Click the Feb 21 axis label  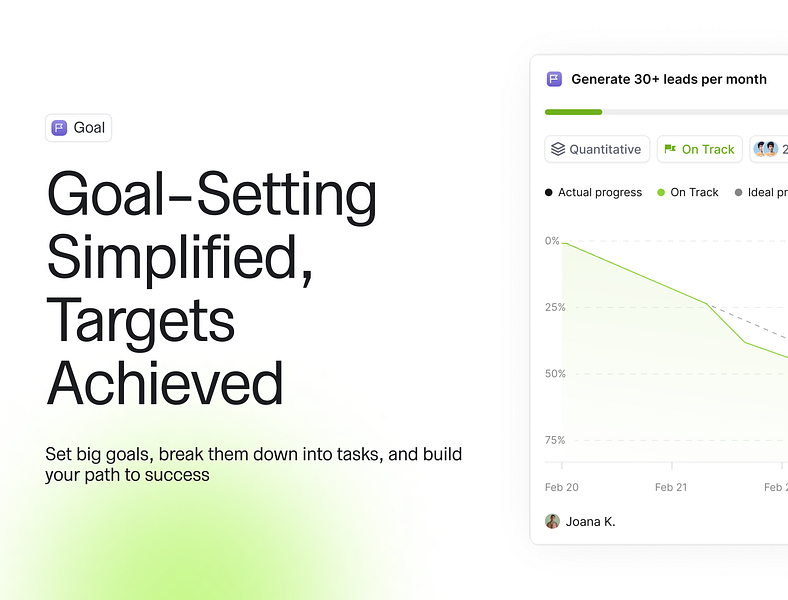671,487
